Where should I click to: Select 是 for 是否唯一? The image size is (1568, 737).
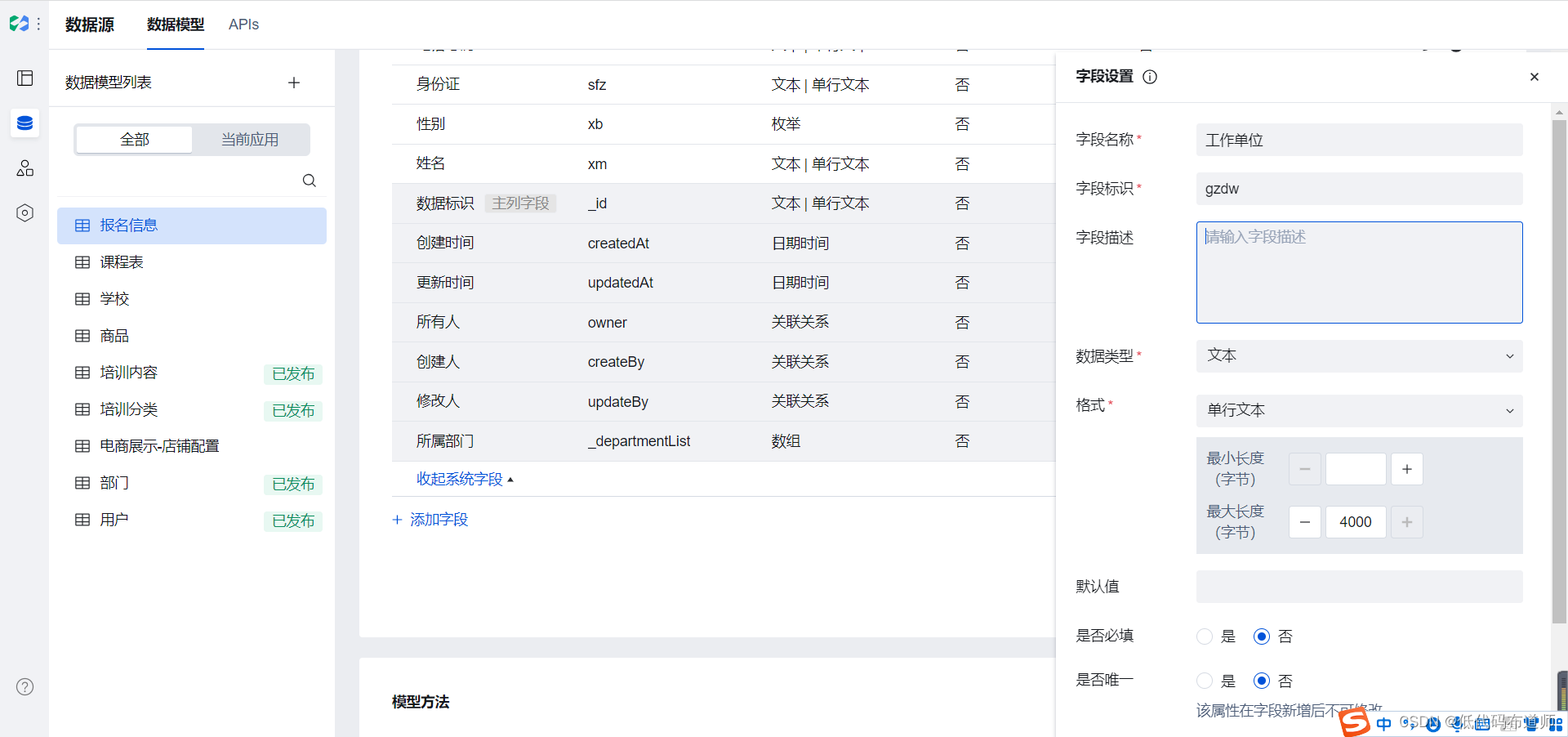click(1205, 681)
